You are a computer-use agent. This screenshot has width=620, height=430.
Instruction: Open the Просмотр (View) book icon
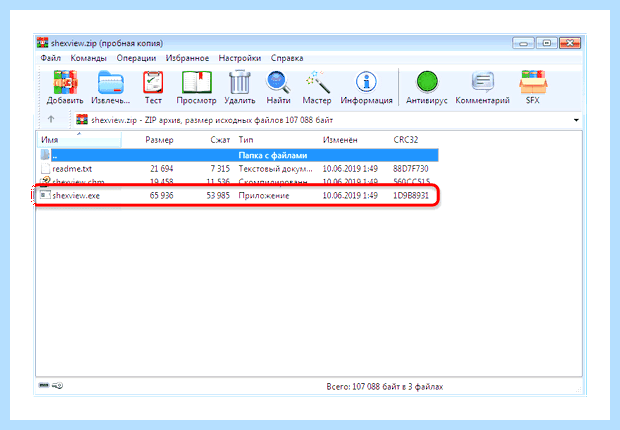(x=197, y=82)
